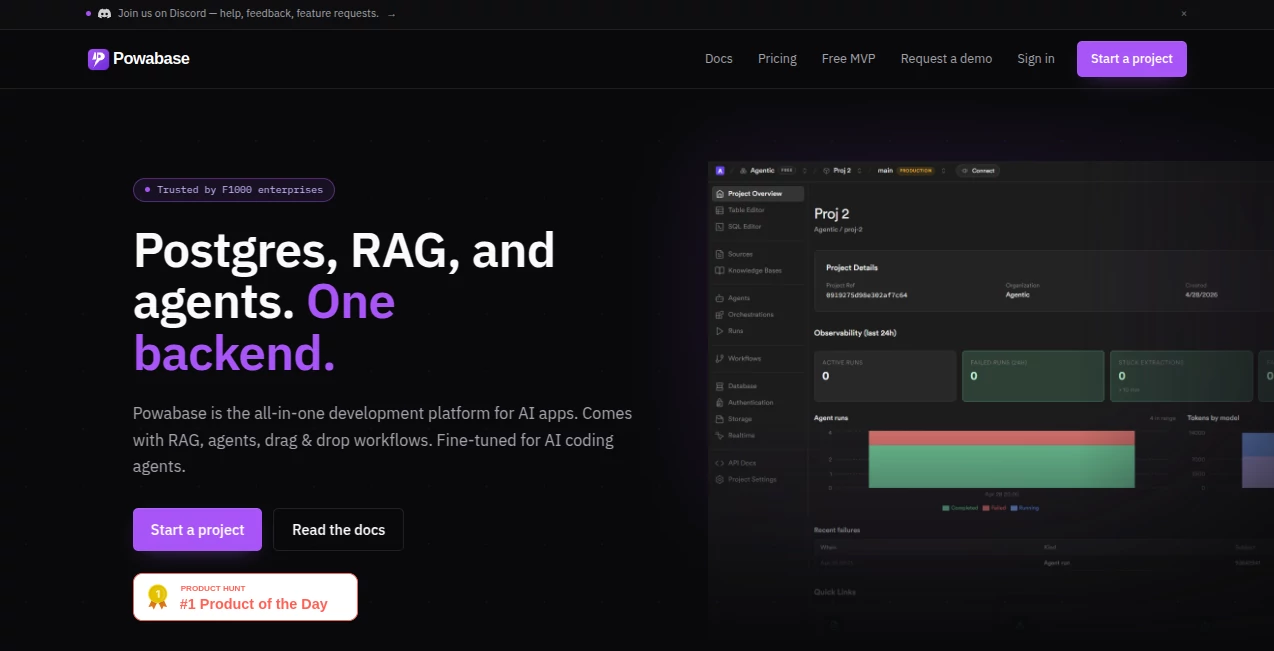
Task: Click the Agents sidebar icon
Action: coord(720,298)
